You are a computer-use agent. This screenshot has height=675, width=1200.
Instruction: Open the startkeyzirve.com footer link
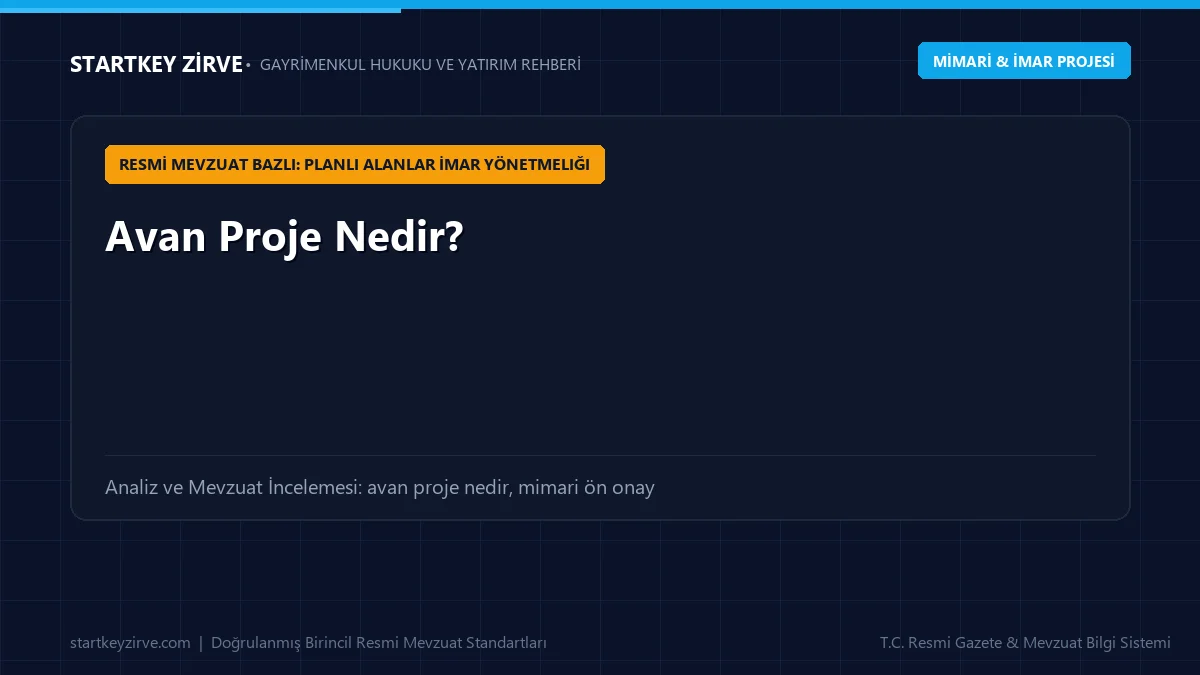(x=130, y=643)
